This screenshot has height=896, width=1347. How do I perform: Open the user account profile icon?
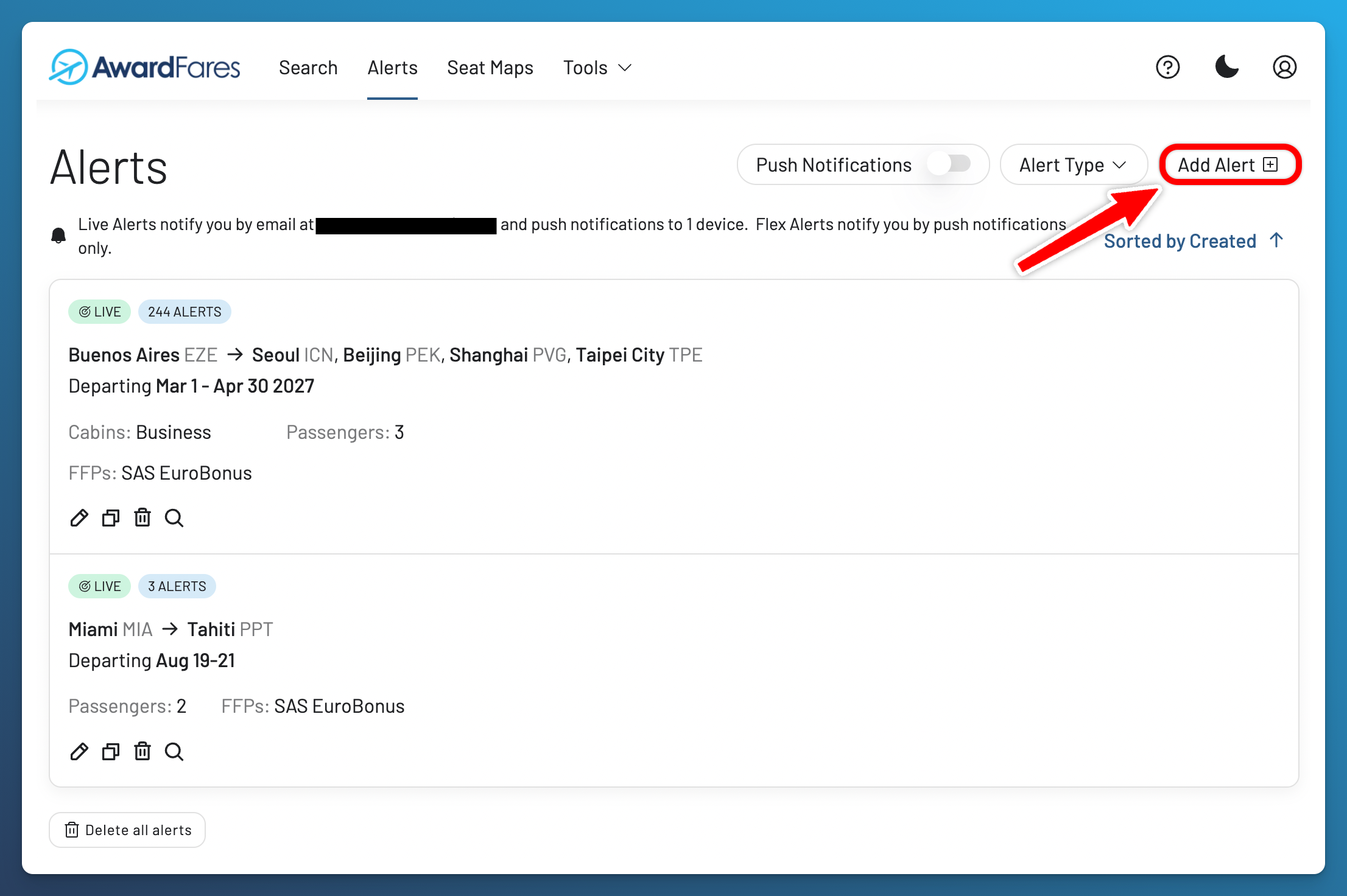(x=1284, y=67)
